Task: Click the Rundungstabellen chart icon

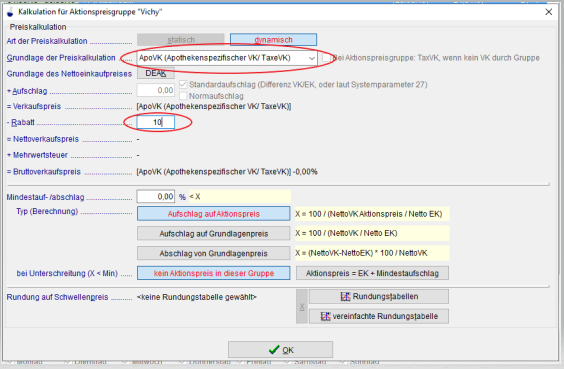Action: click(345, 296)
